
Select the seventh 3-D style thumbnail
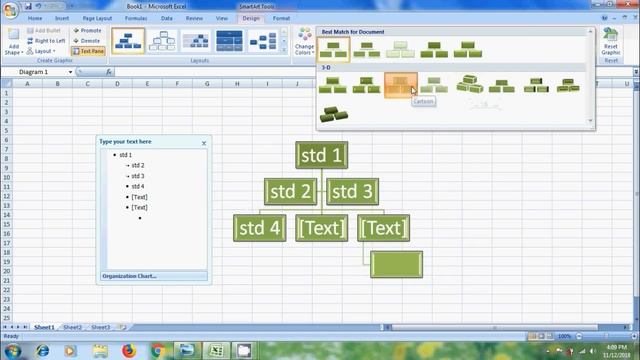pos(536,85)
